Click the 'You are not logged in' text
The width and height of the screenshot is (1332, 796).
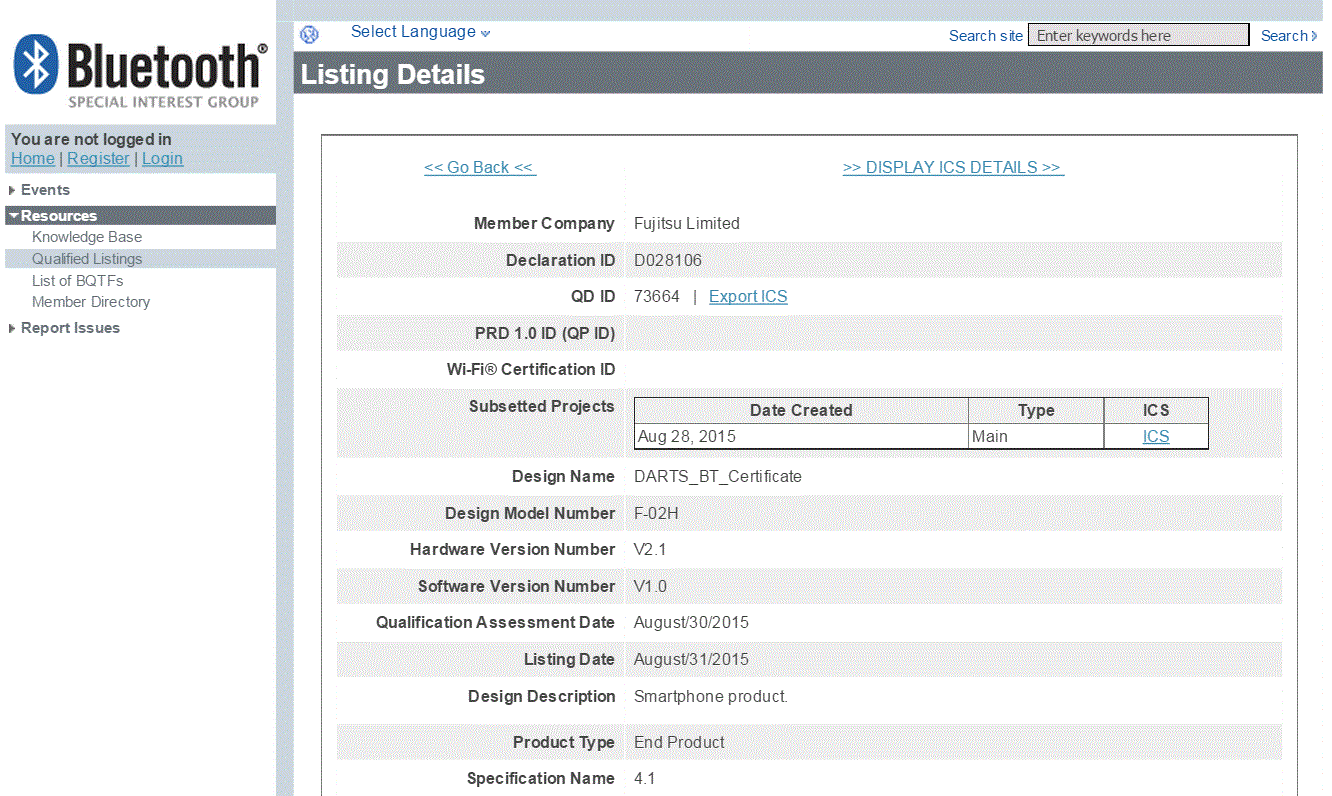[x=91, y=140]
